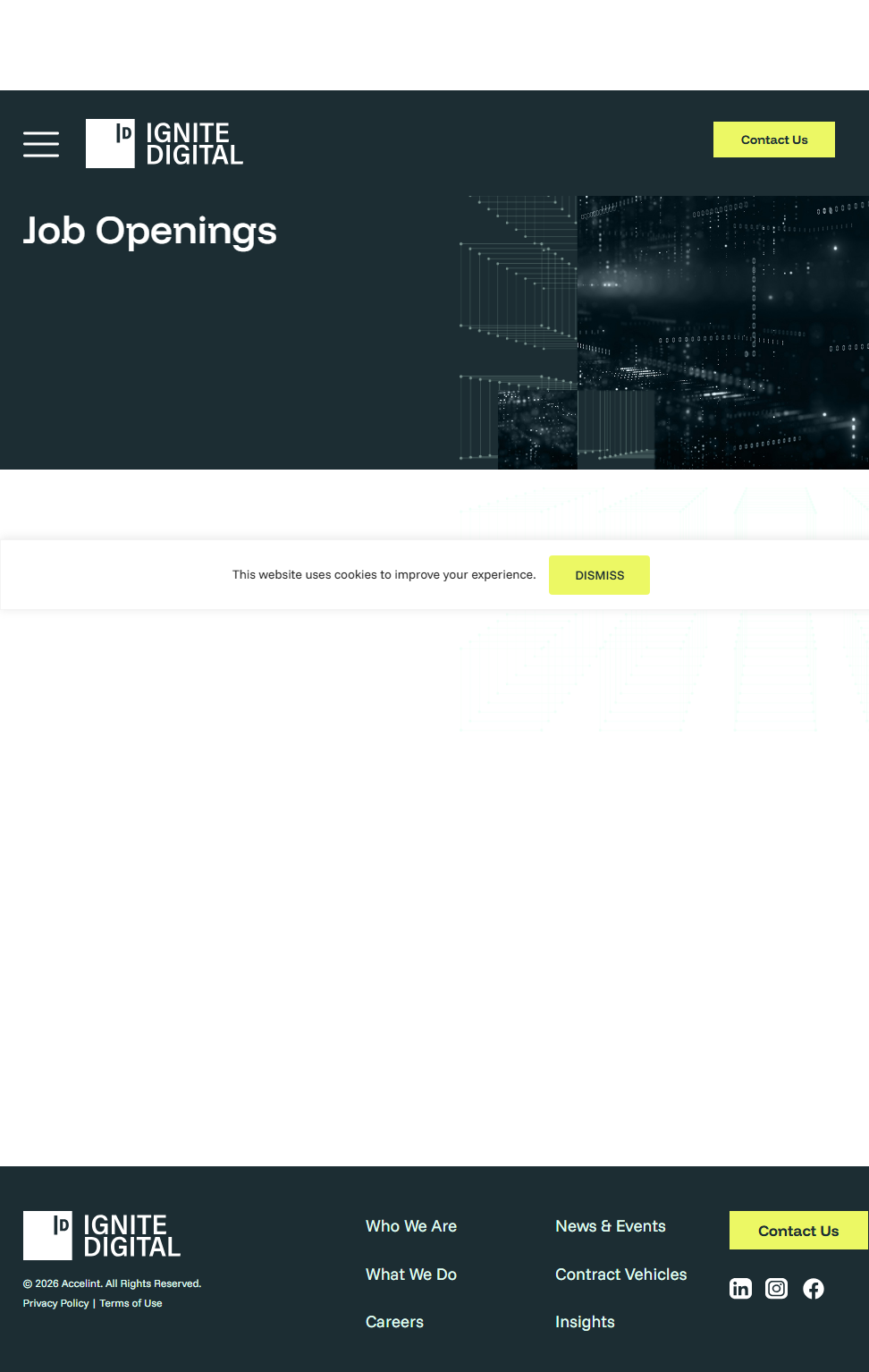Open News & Events footer link
869x1372 pixels.
[611, 1226]
